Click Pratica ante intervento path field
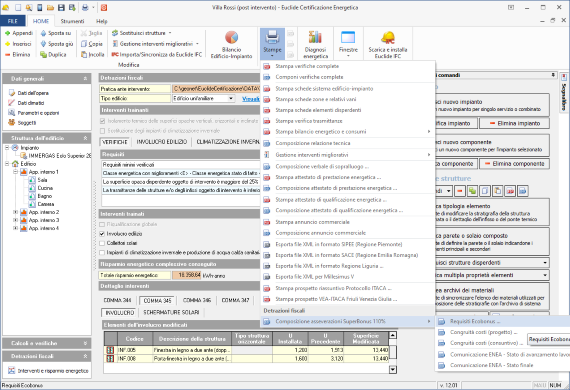Viewport: 570px width, 390px height. [x=216, y=89]
